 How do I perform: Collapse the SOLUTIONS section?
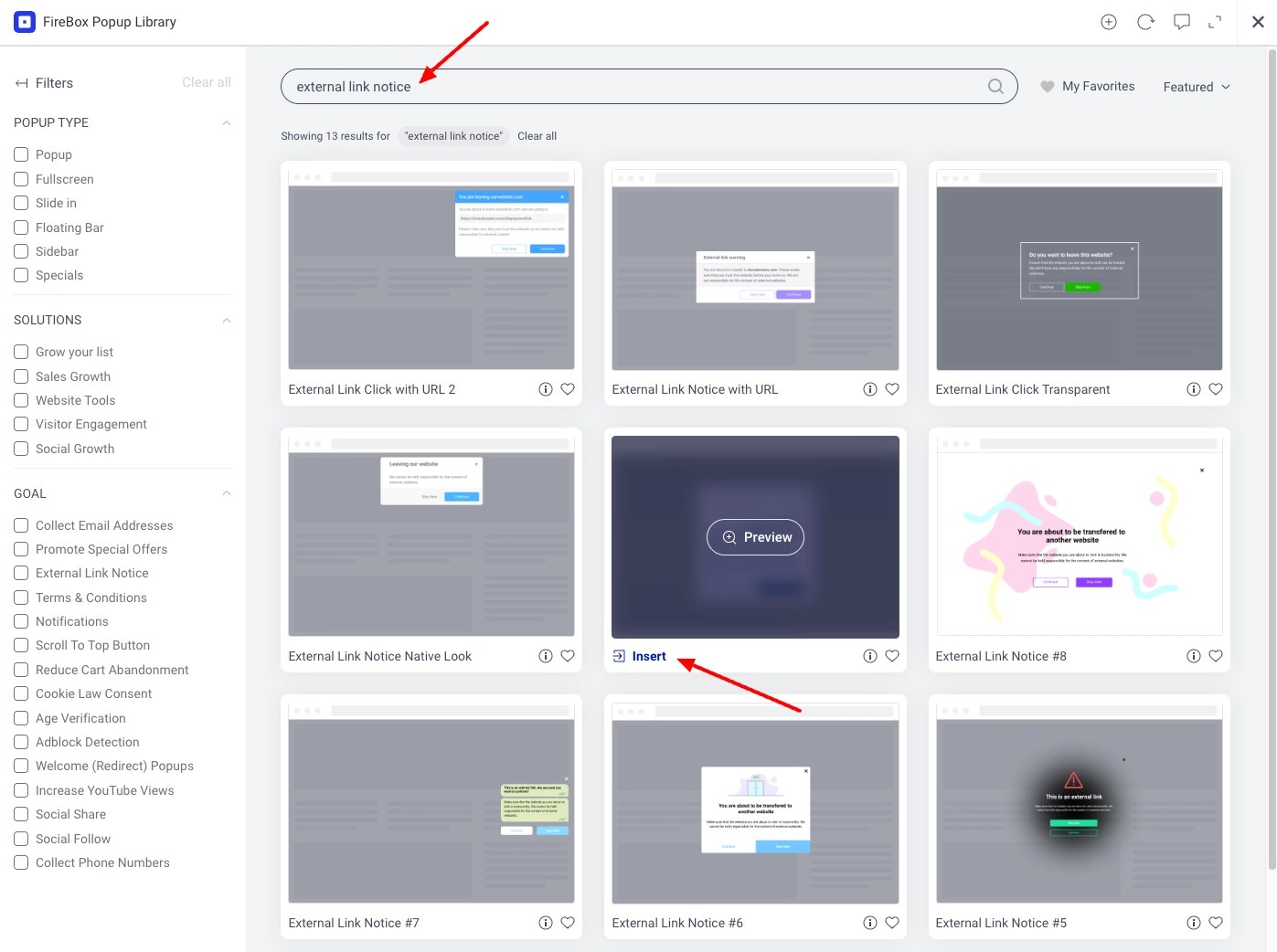(x=226, y=320)
